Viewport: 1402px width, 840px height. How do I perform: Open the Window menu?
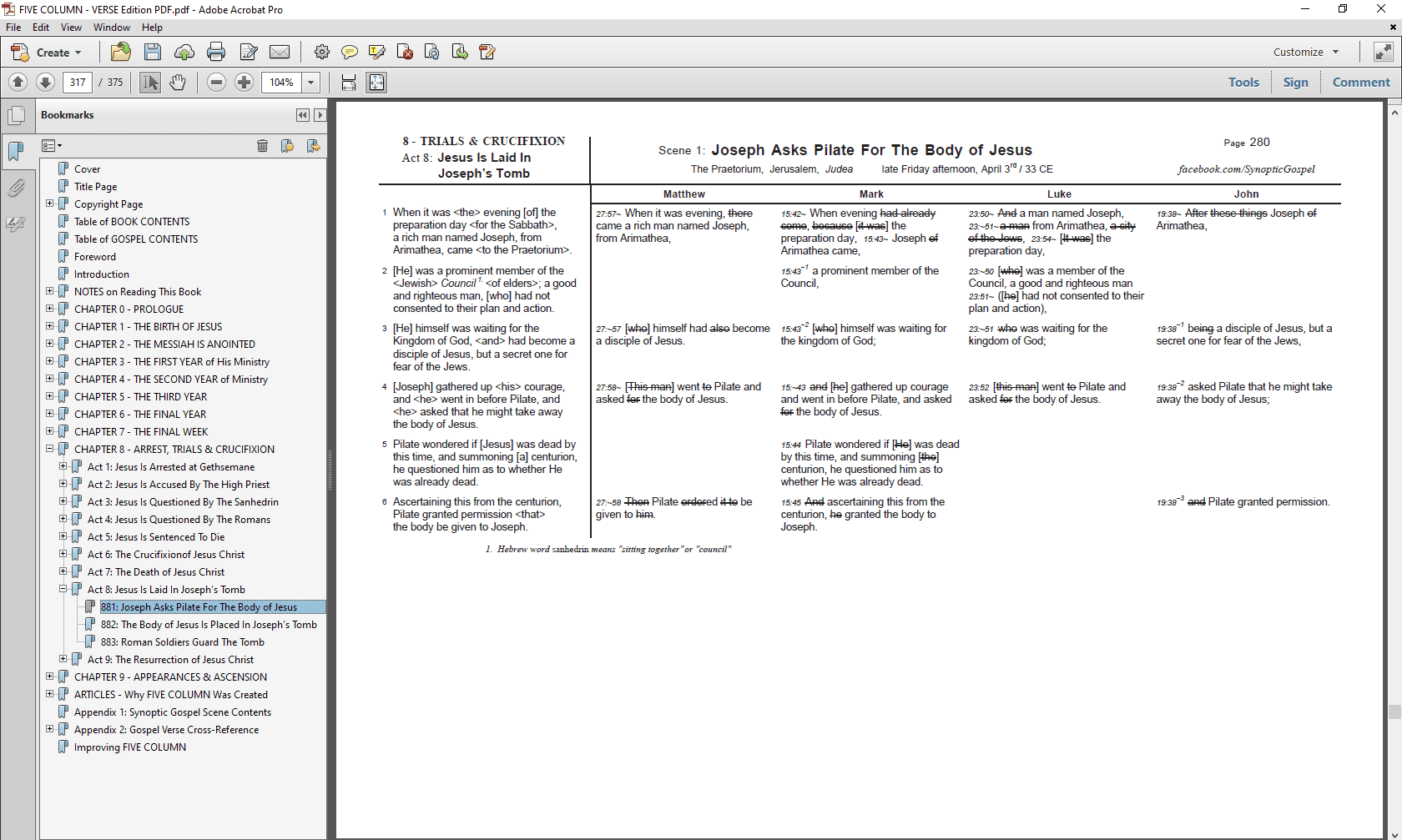pyautogui.click(x=112, y=28)
